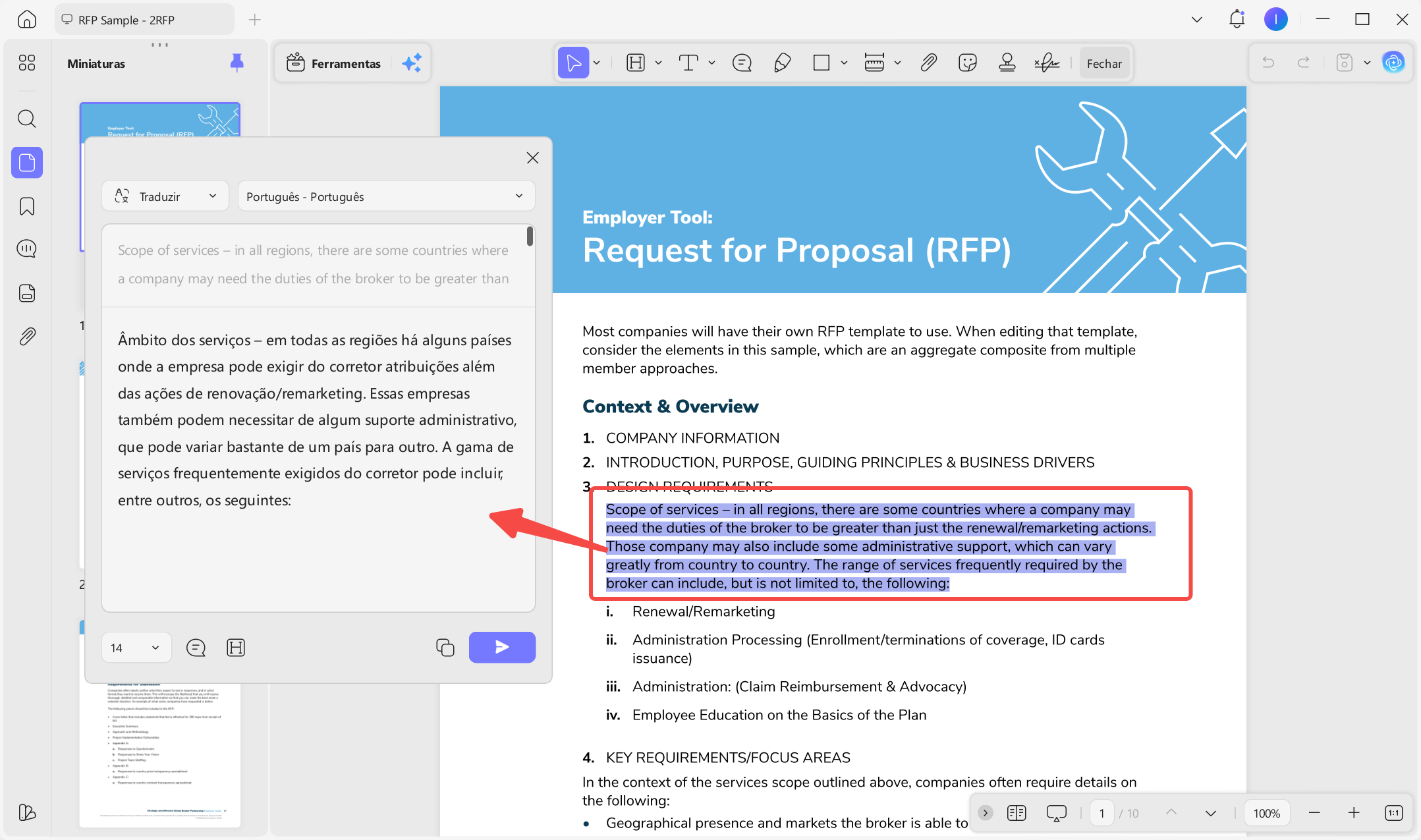Close the translation popup
This screenshot has height=840, width=1421.
coord(533,158)
